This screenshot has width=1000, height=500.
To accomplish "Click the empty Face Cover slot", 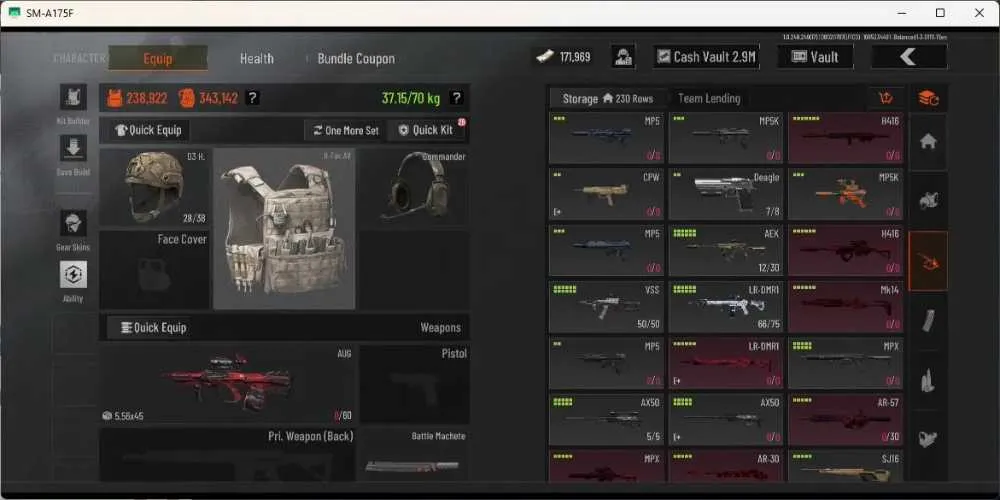I will click(154, 270).
